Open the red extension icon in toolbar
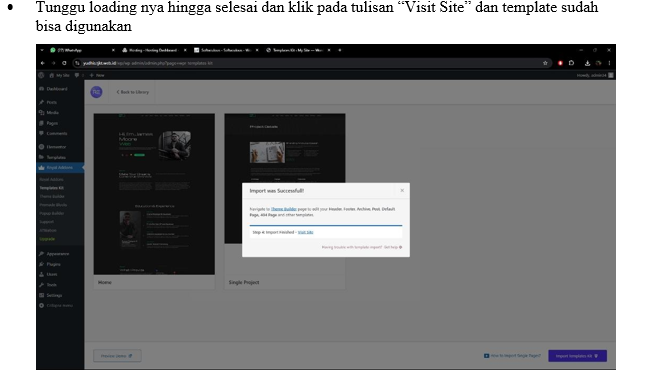Viewport: 647px width, 371px height. point(560,63)
